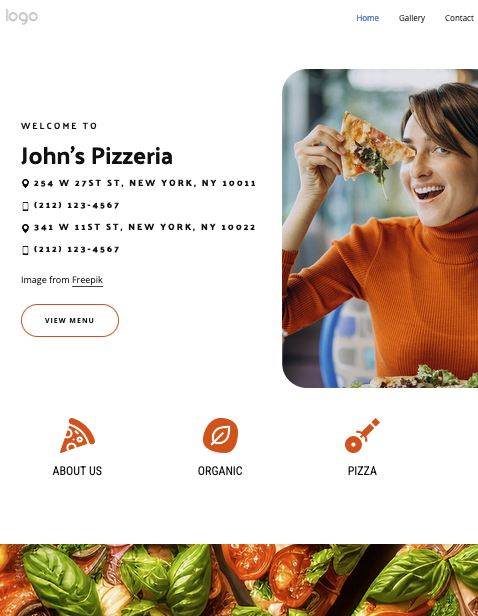478x616 pixels.
Task: Click the phone icon under the 11st St address
Action: 26,250
